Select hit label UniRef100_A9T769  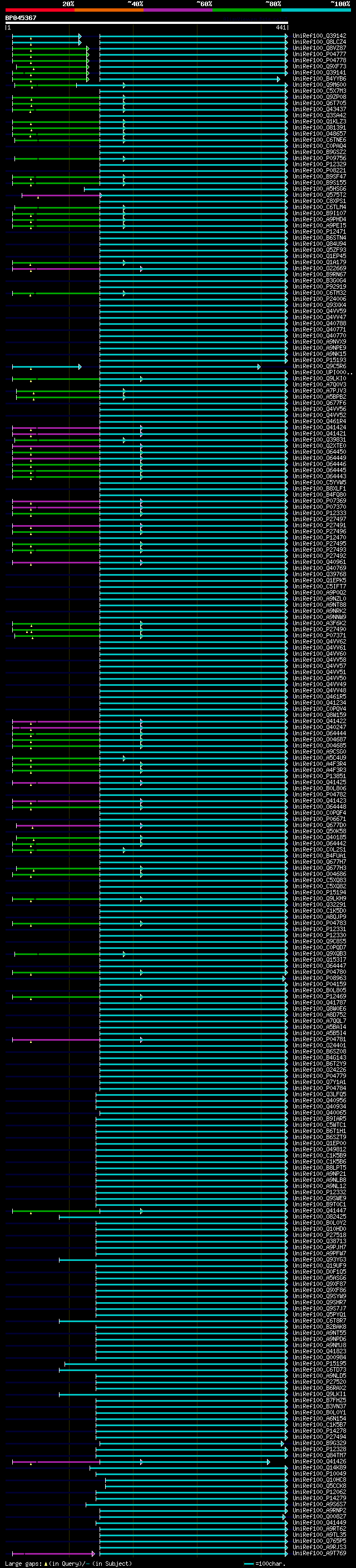point(319,1554)
